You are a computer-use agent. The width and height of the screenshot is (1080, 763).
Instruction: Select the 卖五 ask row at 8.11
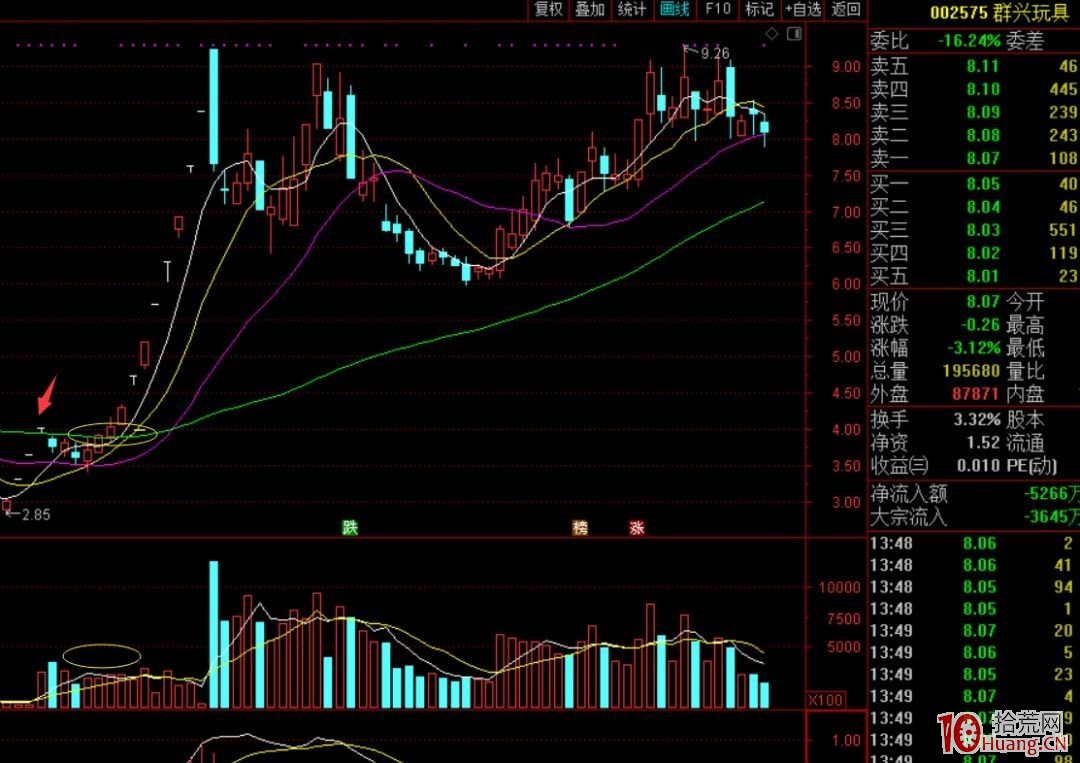pos(973,66)
